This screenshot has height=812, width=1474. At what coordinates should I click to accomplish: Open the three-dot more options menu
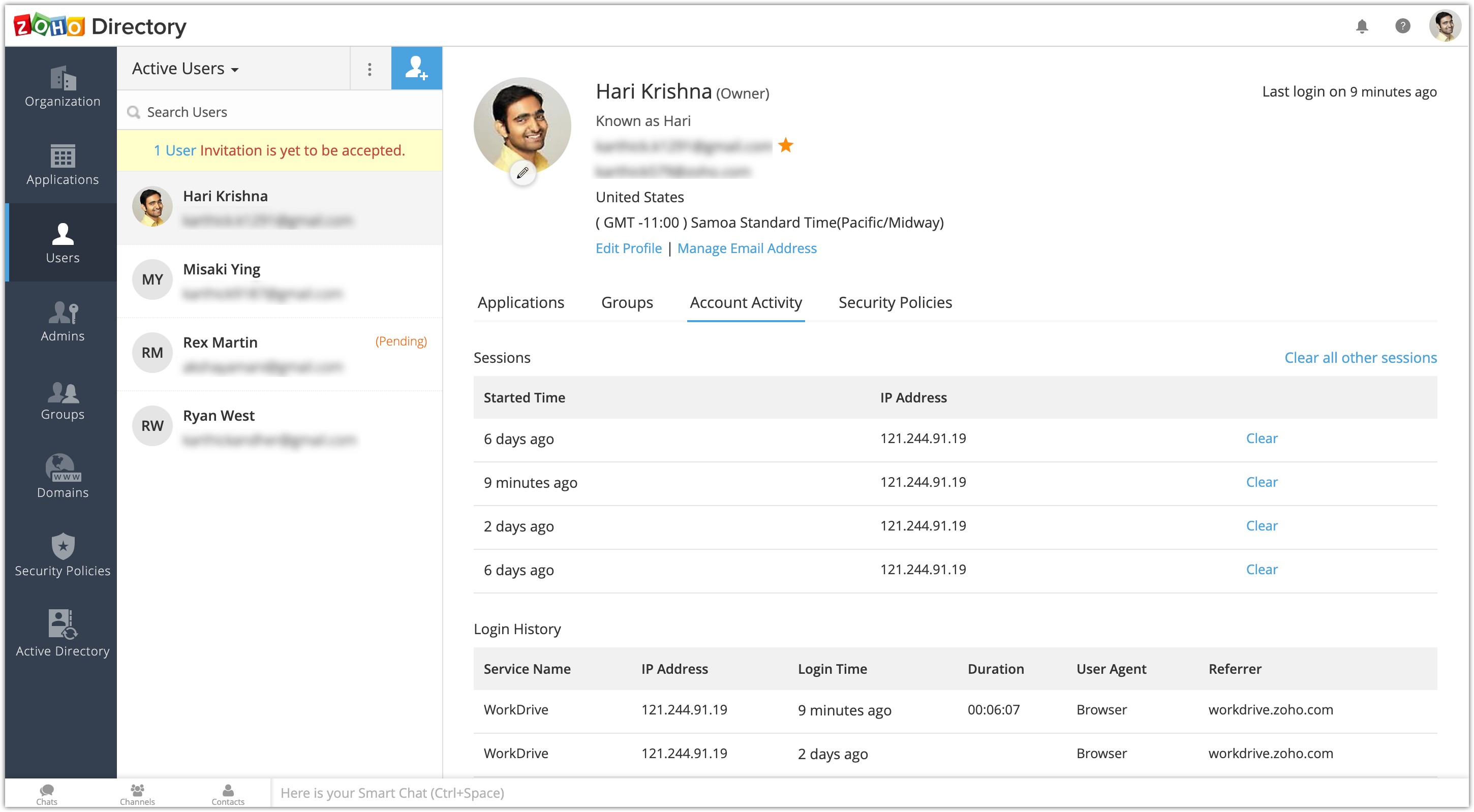(370, 69)
